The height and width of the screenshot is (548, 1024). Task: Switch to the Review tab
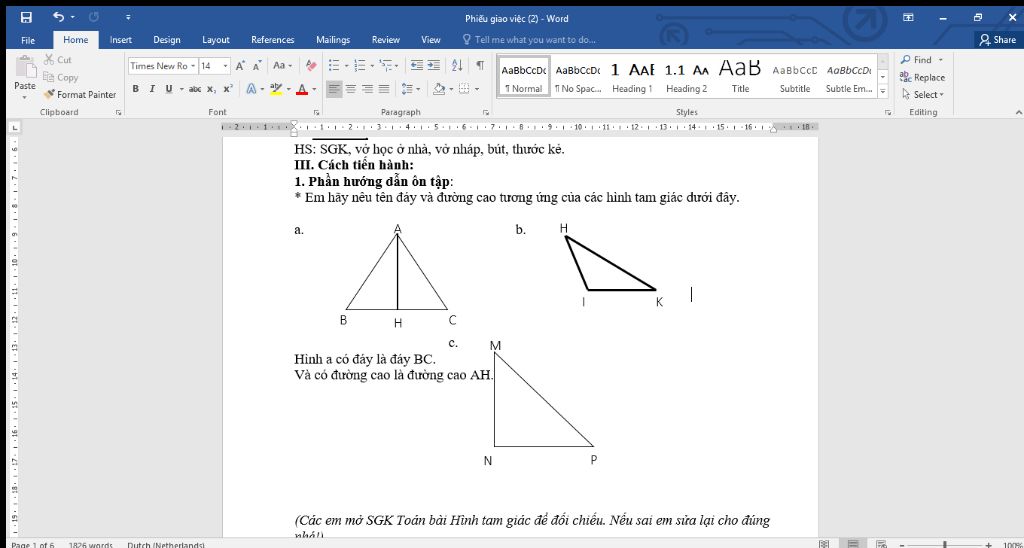pos(385,40)
